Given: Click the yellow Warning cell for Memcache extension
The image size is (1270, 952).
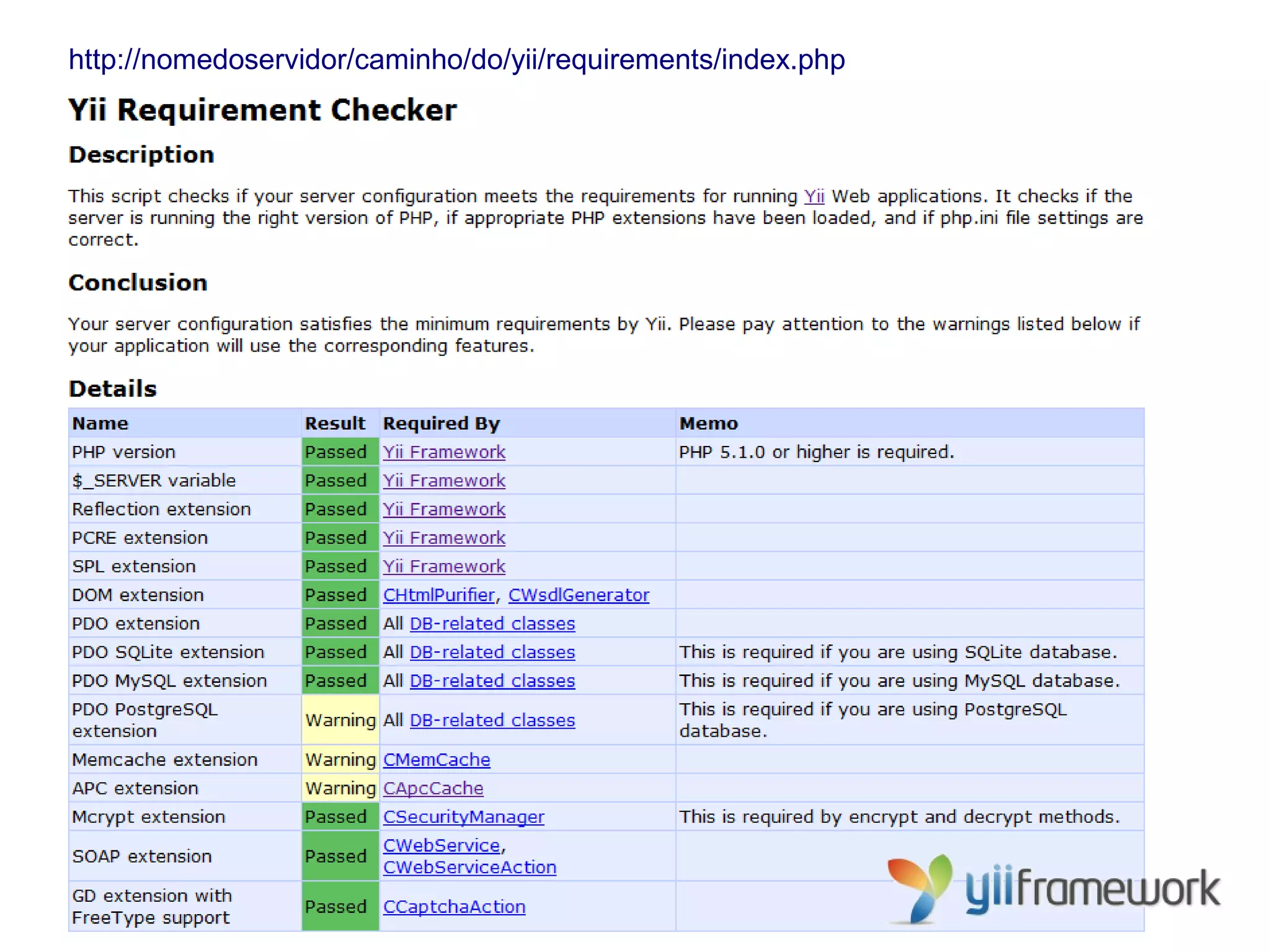Looking at the screenshot, I should 340,760.
